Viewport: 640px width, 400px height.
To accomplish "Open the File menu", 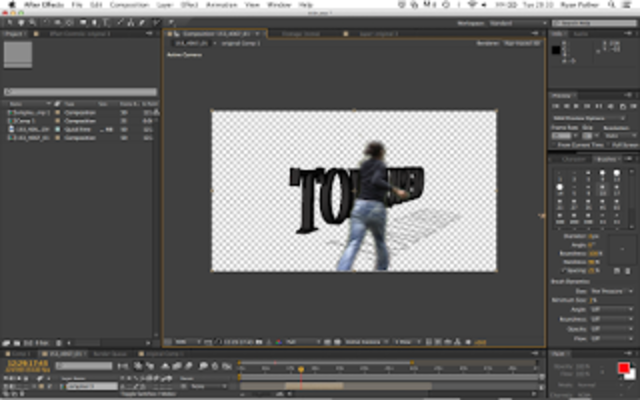I will [x=77, y=4].
